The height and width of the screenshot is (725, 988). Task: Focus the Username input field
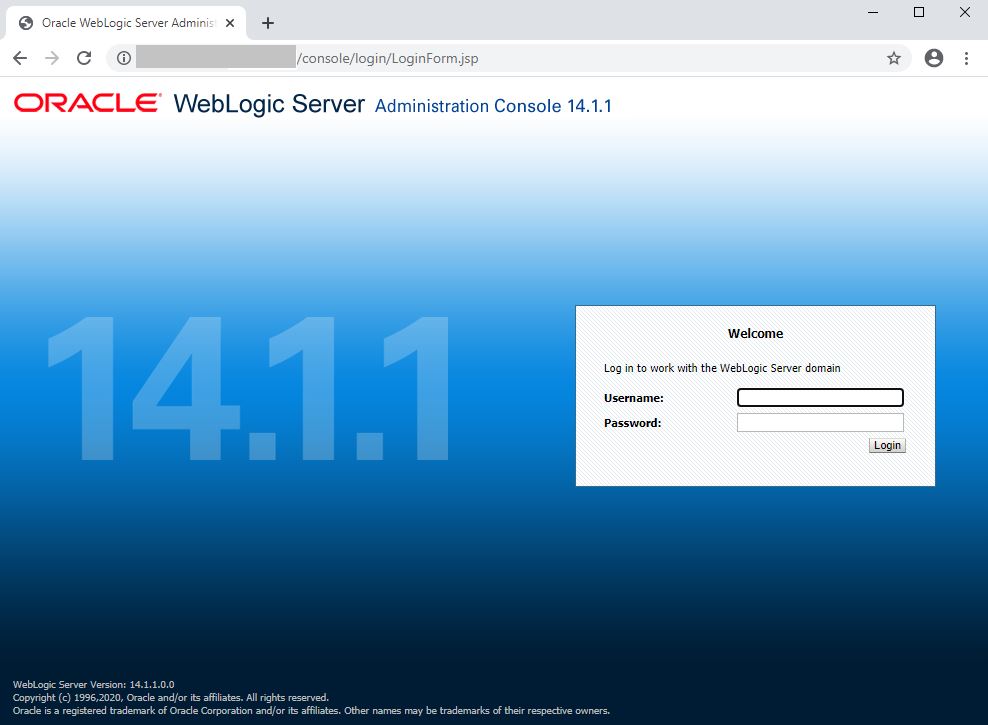coord(820,397)
